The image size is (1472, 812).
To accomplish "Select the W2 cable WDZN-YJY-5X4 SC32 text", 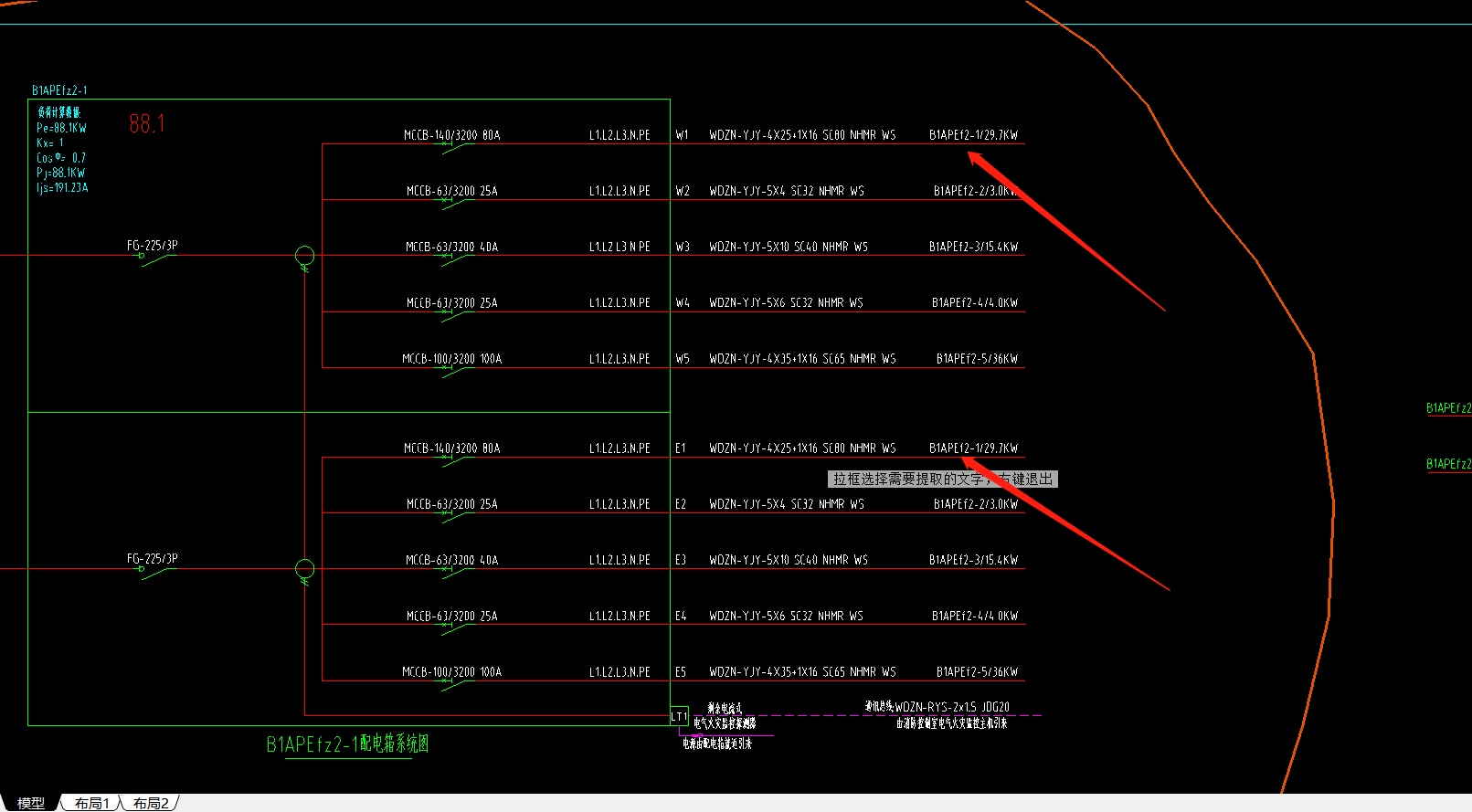I will tap(761, 191).
